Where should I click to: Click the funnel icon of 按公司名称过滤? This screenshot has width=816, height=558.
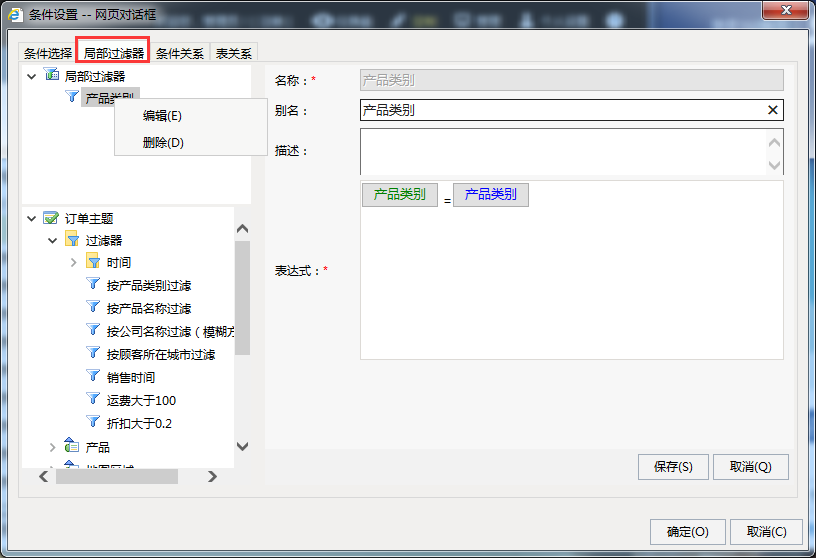click(93, 329)
